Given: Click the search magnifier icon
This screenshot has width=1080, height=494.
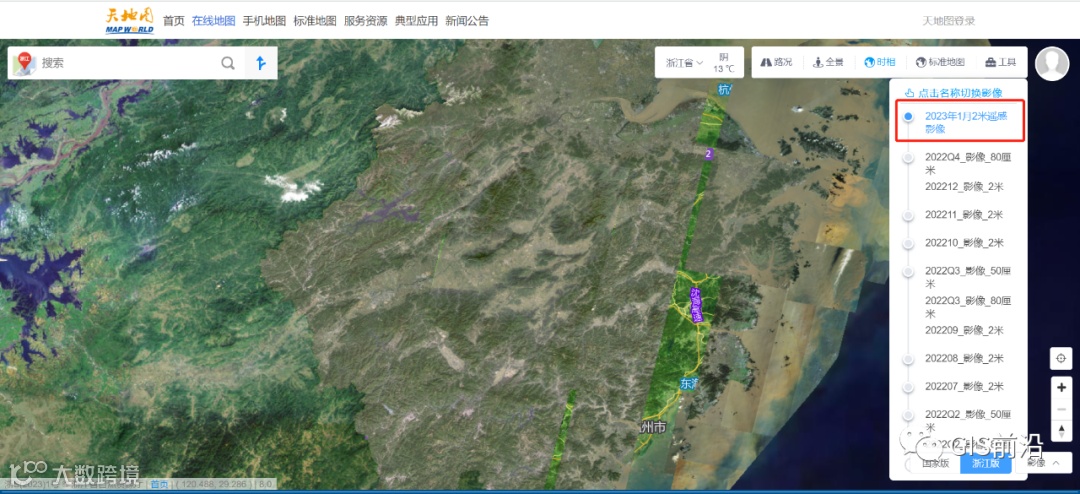Looking at the screenshot, I should tap(228, 63).
